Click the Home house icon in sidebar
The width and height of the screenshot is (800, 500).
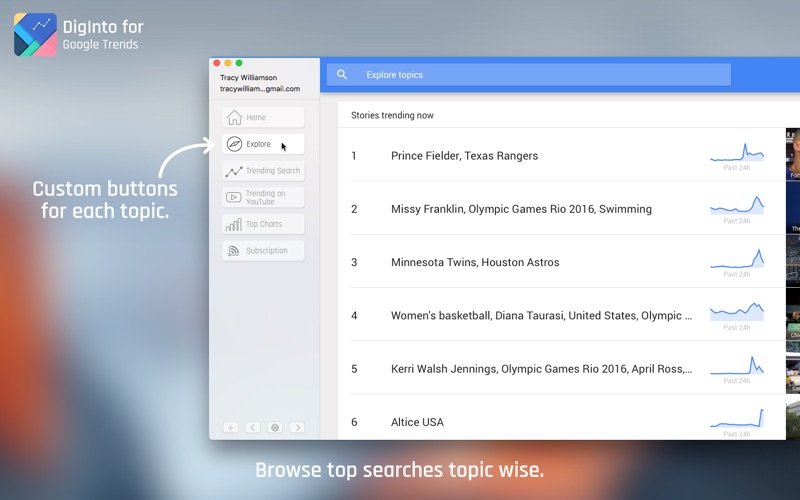(x=234, y=117)
